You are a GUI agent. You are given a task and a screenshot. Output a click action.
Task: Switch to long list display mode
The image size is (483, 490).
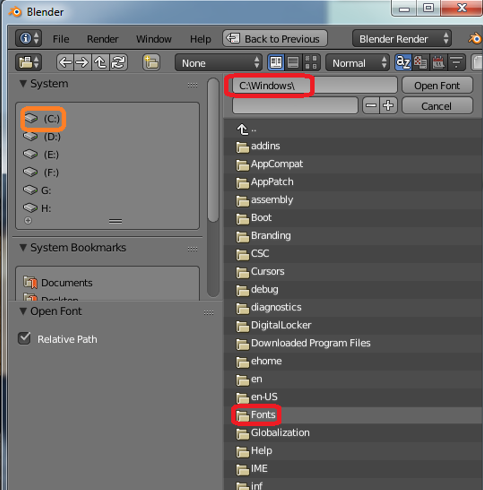tap(293, 62)
